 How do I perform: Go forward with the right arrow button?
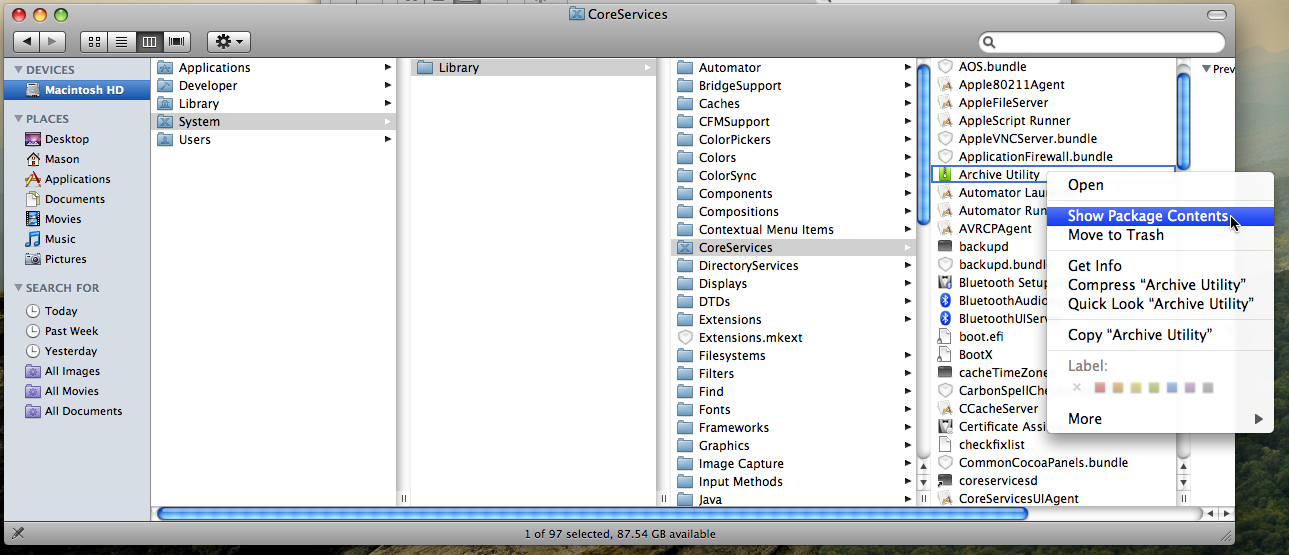[53, 41]
